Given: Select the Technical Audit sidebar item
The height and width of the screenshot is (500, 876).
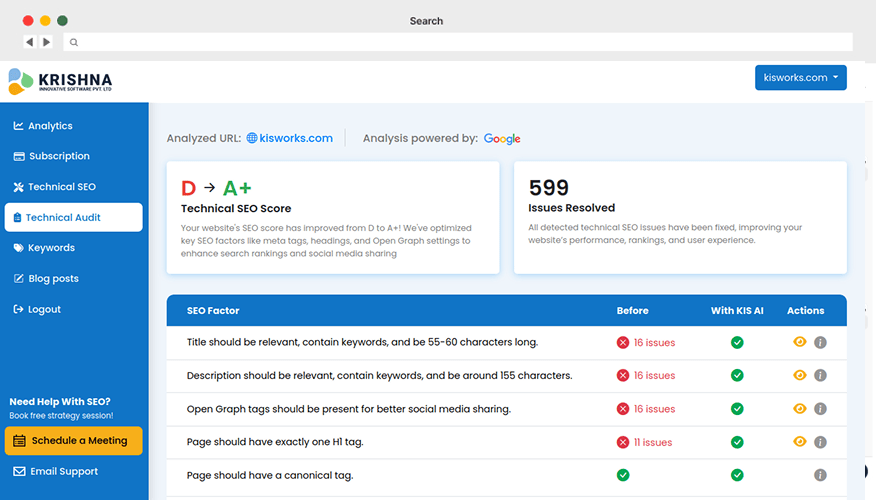Looking at the screenshot, I should click(x=74, y=217).
